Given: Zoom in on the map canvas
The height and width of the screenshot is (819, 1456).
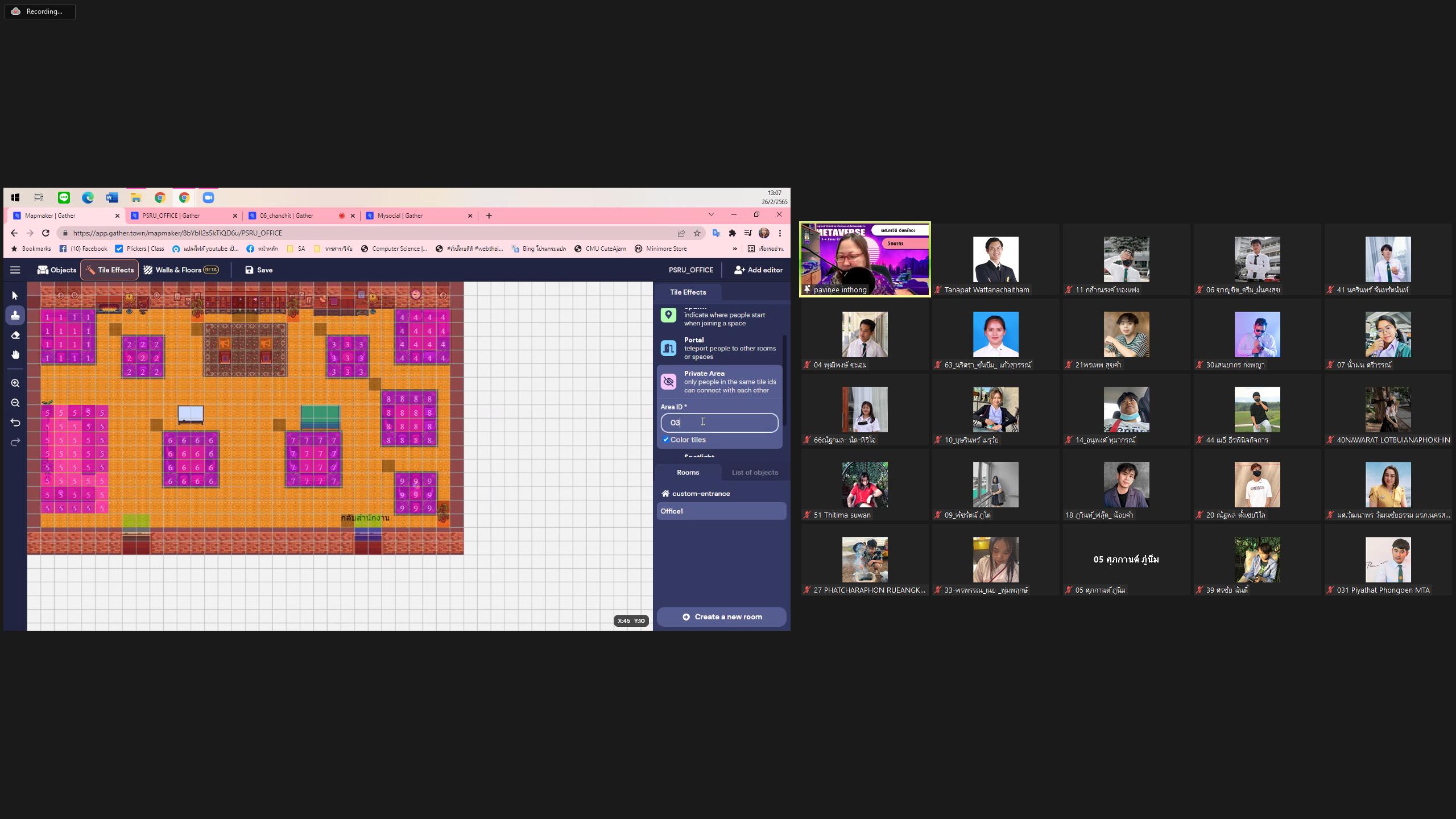Looking at the screenshot, I should pos(15,383).
